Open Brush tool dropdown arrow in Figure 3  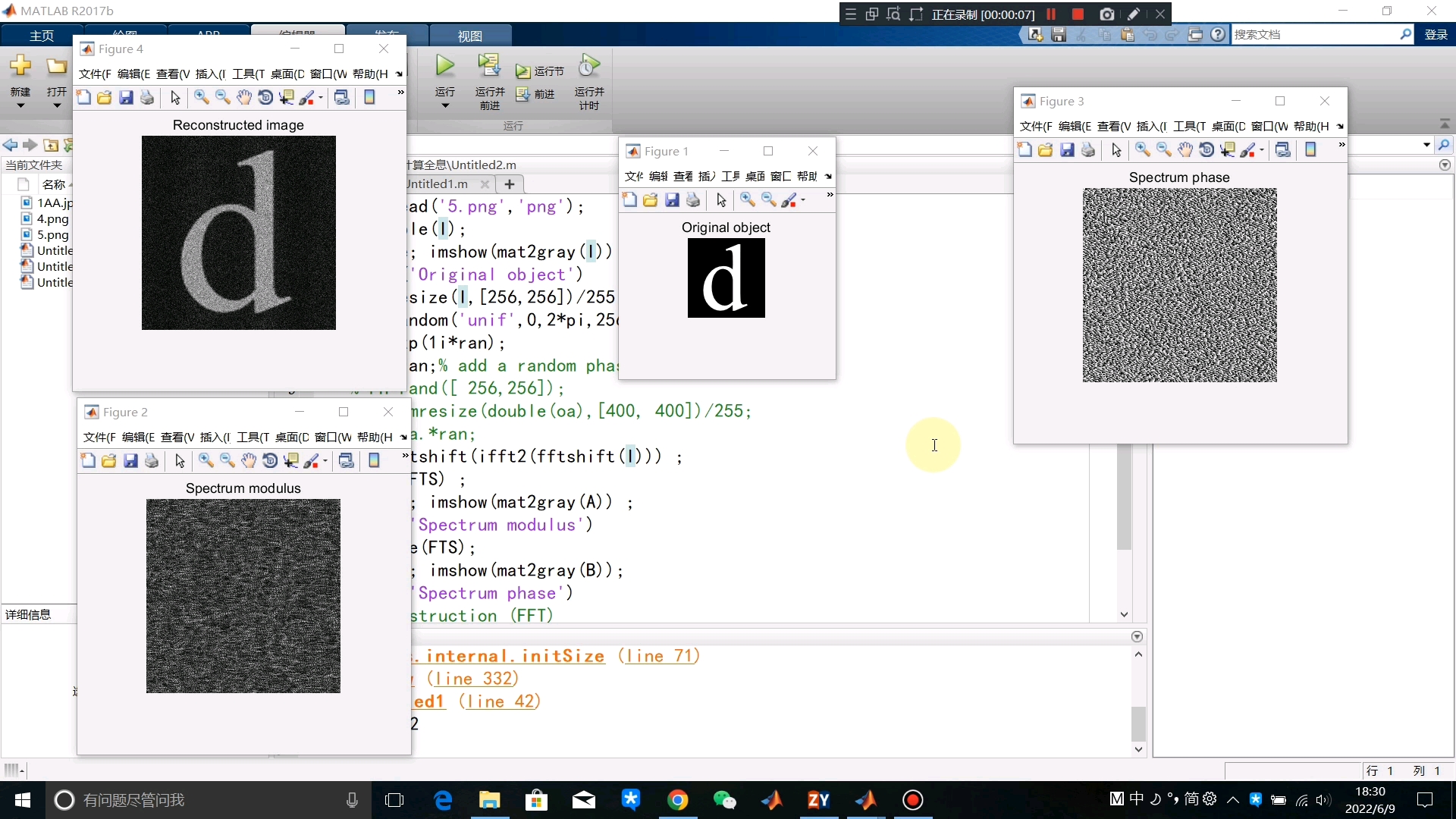(x=1262, y=150)
